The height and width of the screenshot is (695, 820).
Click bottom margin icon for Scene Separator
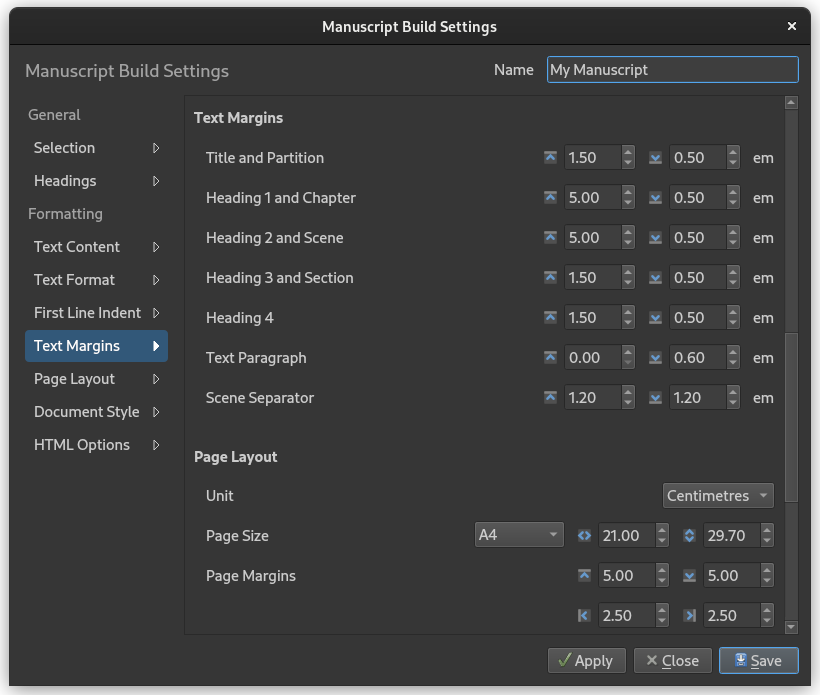(655, 397)
